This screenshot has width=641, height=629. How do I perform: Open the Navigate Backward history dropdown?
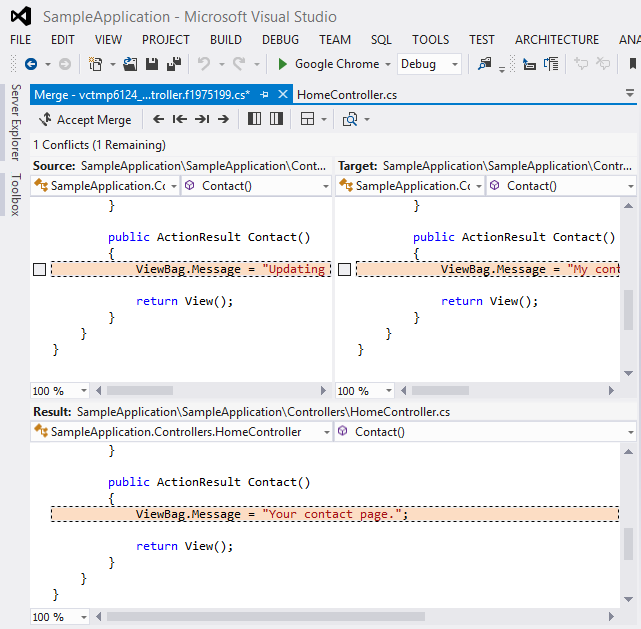coord(48,64)
